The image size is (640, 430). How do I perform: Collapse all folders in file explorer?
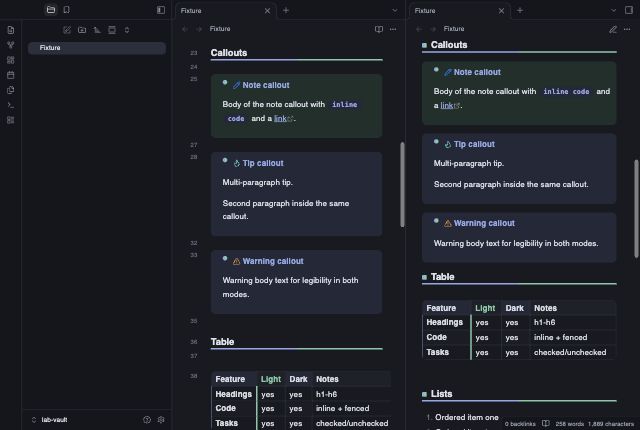(127, 30)
